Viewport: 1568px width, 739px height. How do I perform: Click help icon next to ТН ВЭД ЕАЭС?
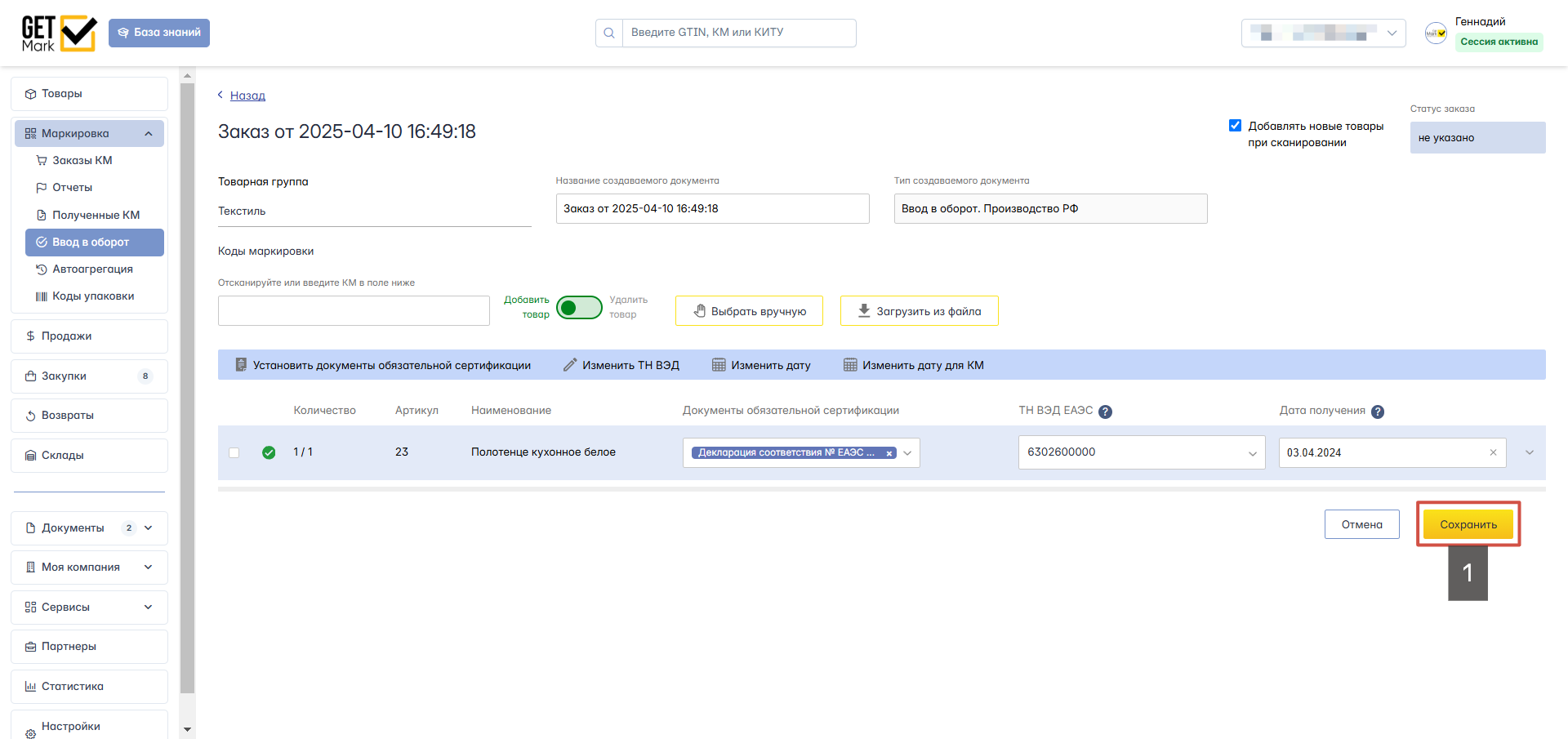pos(1105,412)
